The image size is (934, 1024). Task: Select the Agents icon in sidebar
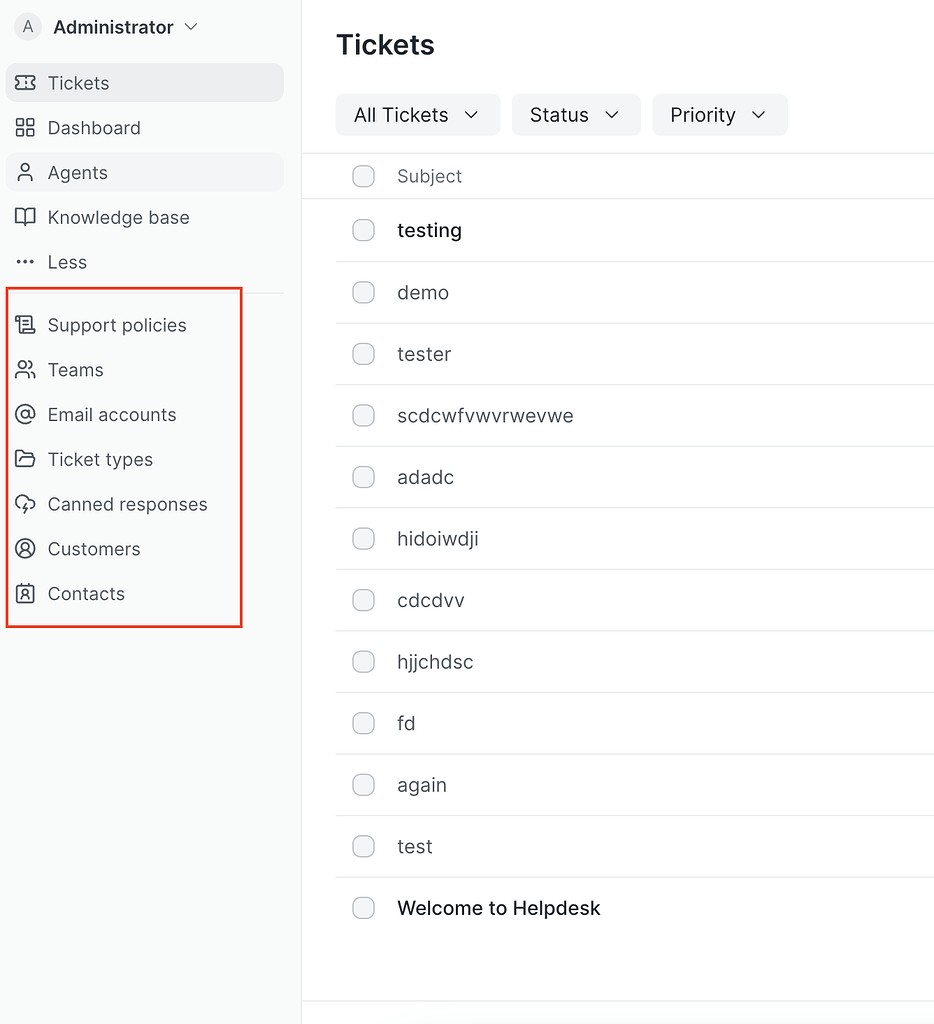[x=25, y=172]
